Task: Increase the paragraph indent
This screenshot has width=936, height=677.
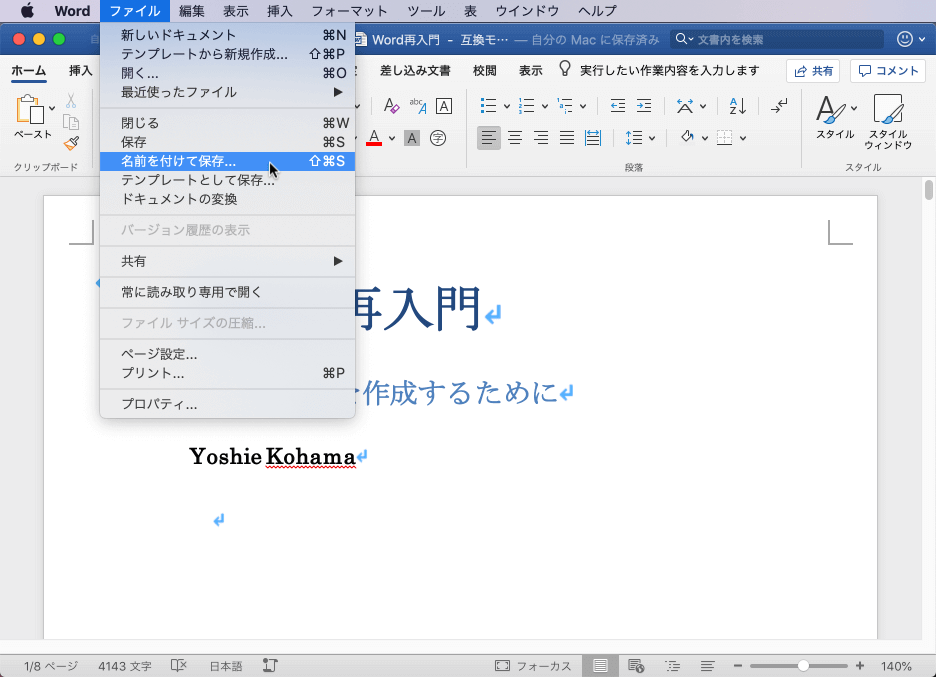Action: [644, 105]
